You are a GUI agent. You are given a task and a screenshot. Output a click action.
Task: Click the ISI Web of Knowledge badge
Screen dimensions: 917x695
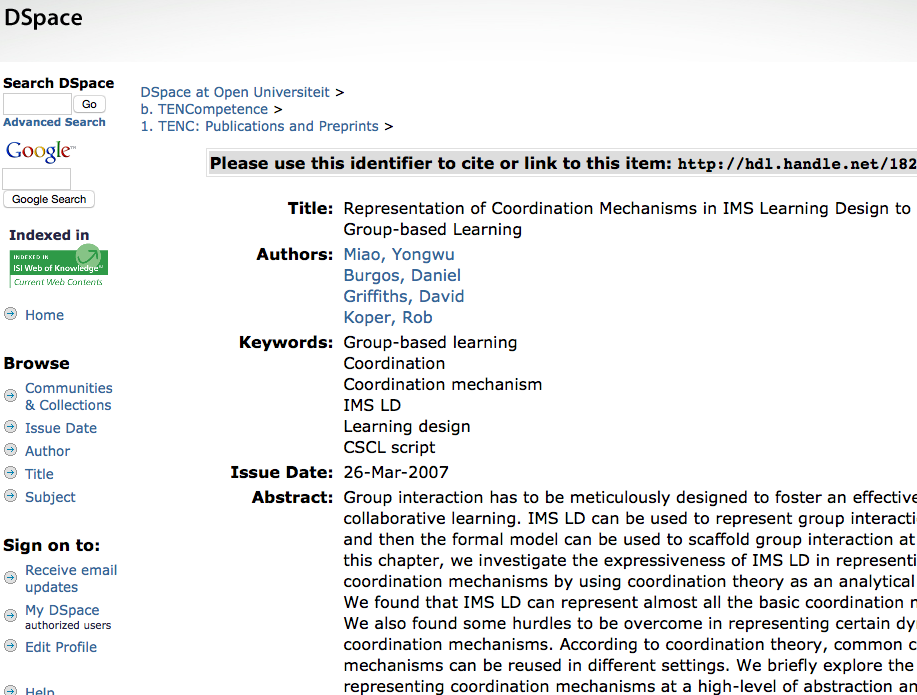(58, 267)
